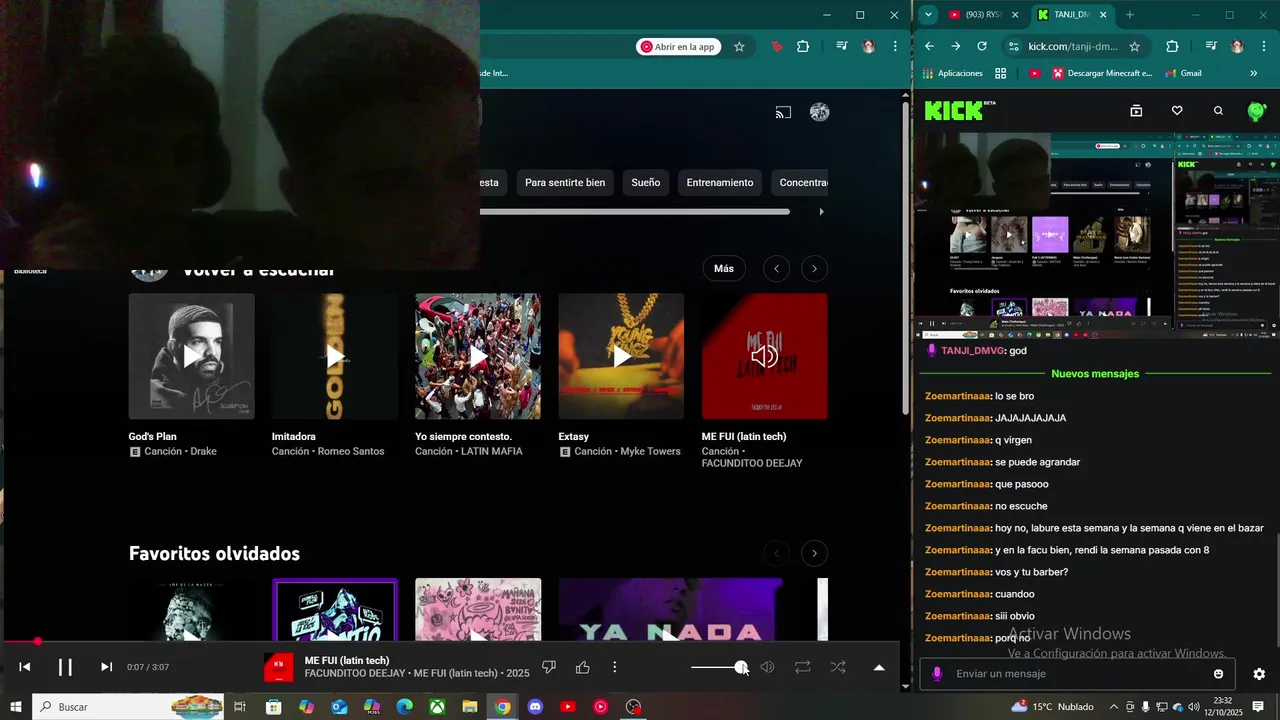Viewport: 1280px width, 720px height.
Task: Play God's Plan album thumbnail
Action: 192,356
